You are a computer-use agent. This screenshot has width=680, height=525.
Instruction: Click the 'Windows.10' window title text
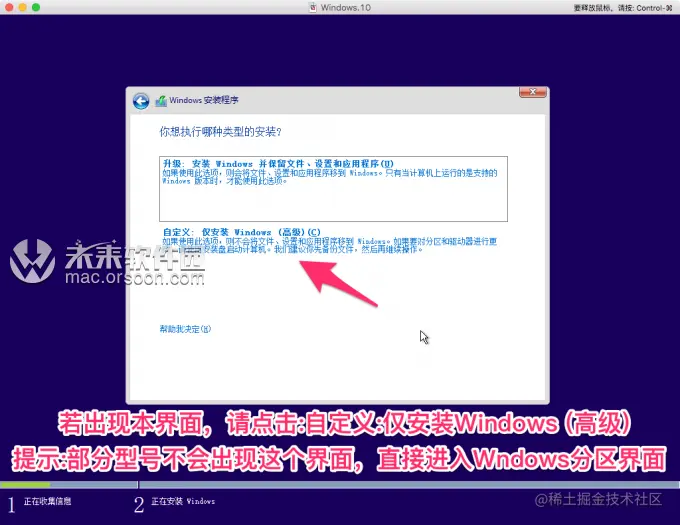tap(346, 7)
